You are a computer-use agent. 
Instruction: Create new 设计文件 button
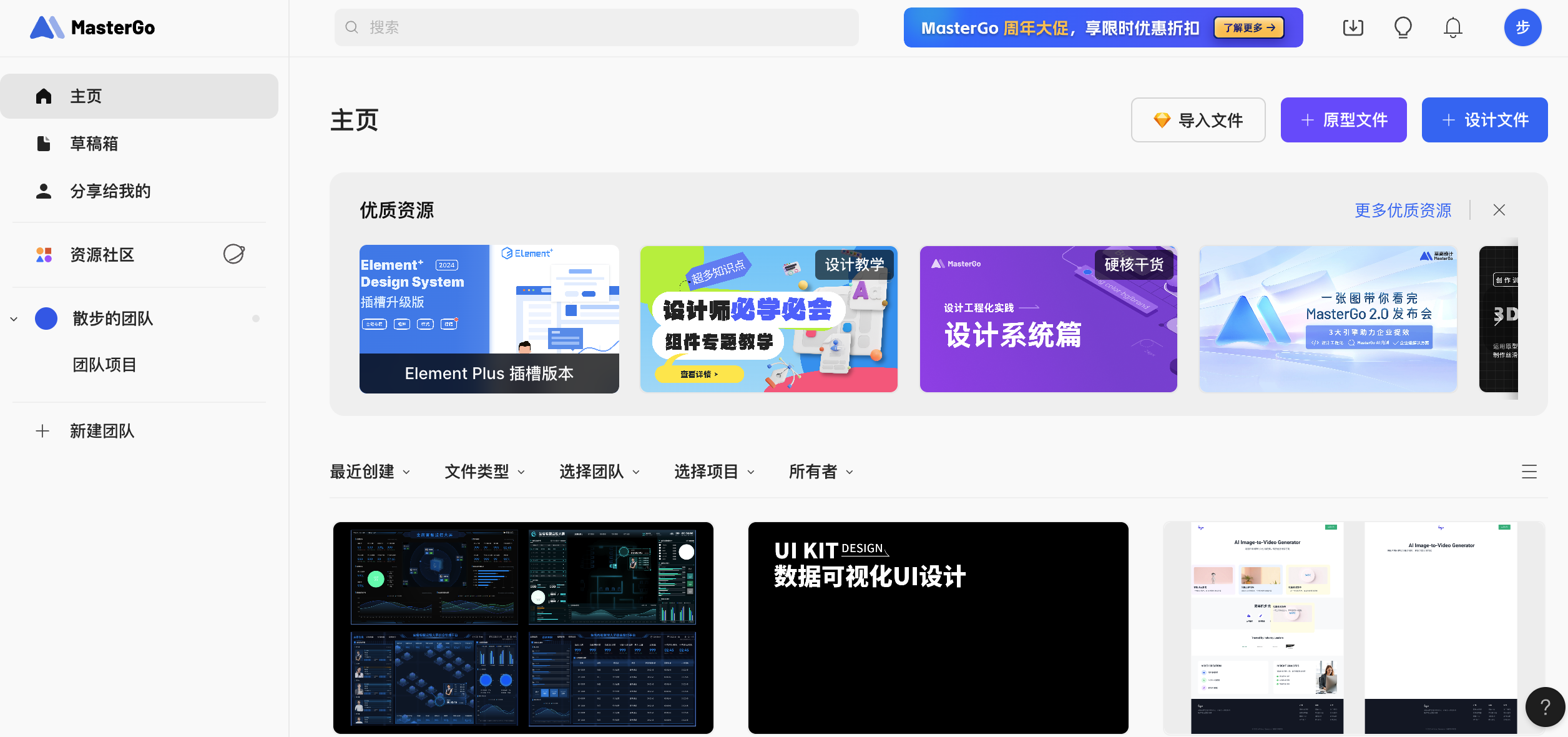click(1484, 120)
